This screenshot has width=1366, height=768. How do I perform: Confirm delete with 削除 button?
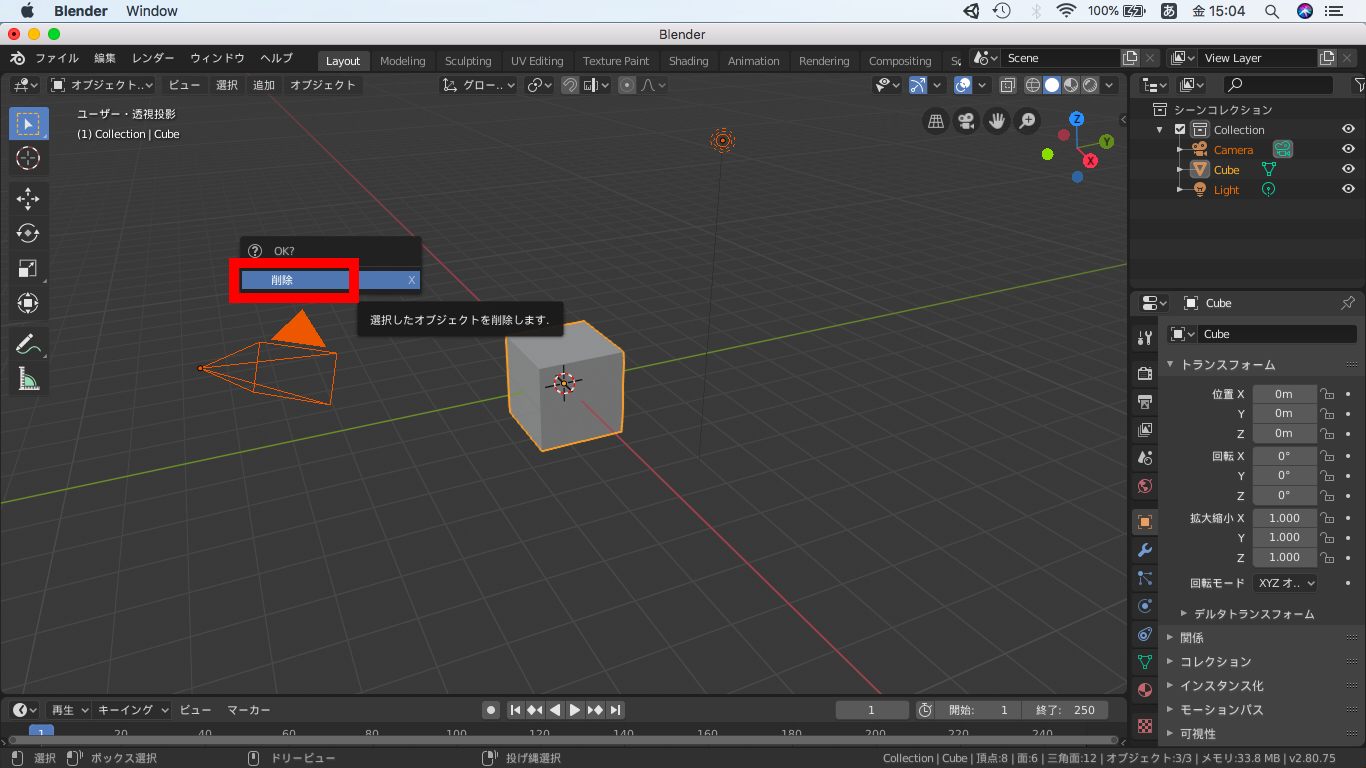point(330,280)
